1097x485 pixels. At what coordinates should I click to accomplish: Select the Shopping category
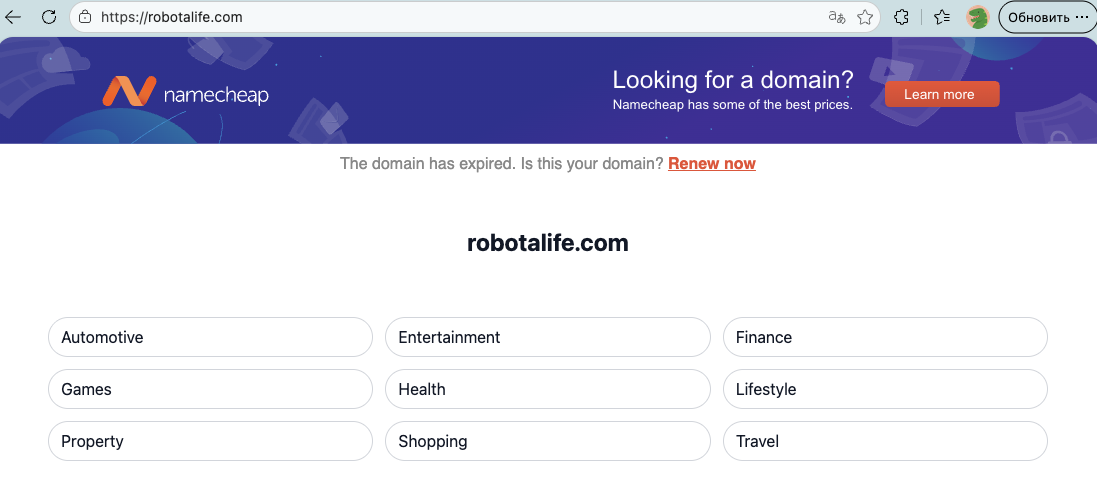tap(547, 441)
